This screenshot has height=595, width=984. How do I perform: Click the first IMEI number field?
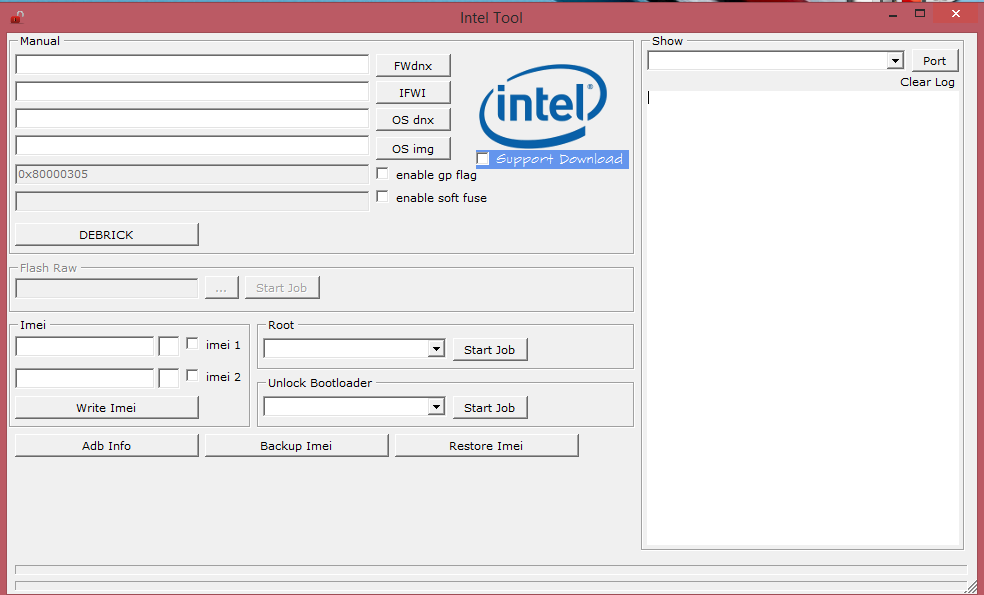[85, 346]
